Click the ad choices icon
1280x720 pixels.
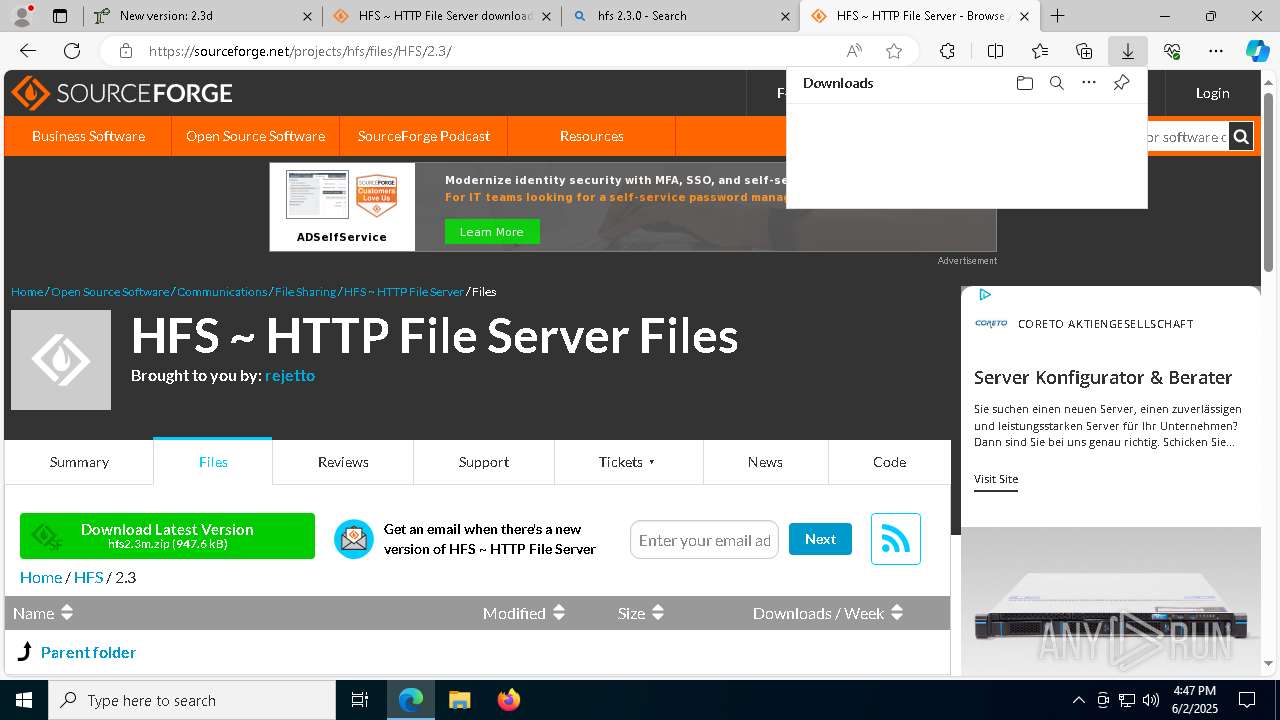tap(985, 294)
